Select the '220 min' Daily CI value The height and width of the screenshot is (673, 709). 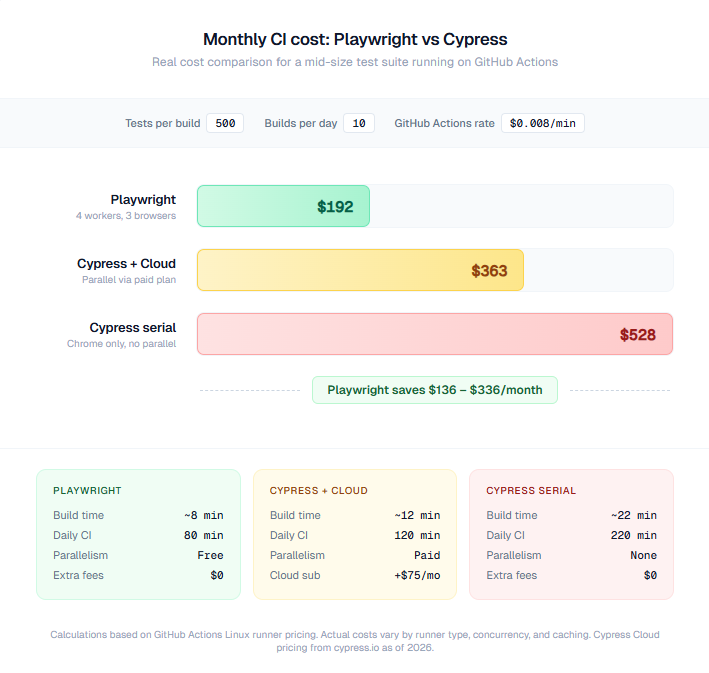636,535
